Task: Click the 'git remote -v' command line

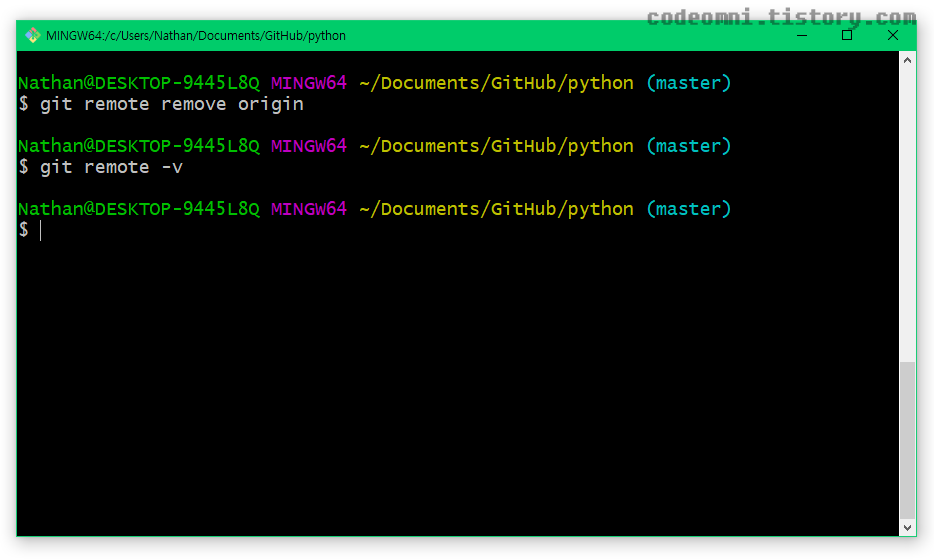Action: click(x=101, y=167)
